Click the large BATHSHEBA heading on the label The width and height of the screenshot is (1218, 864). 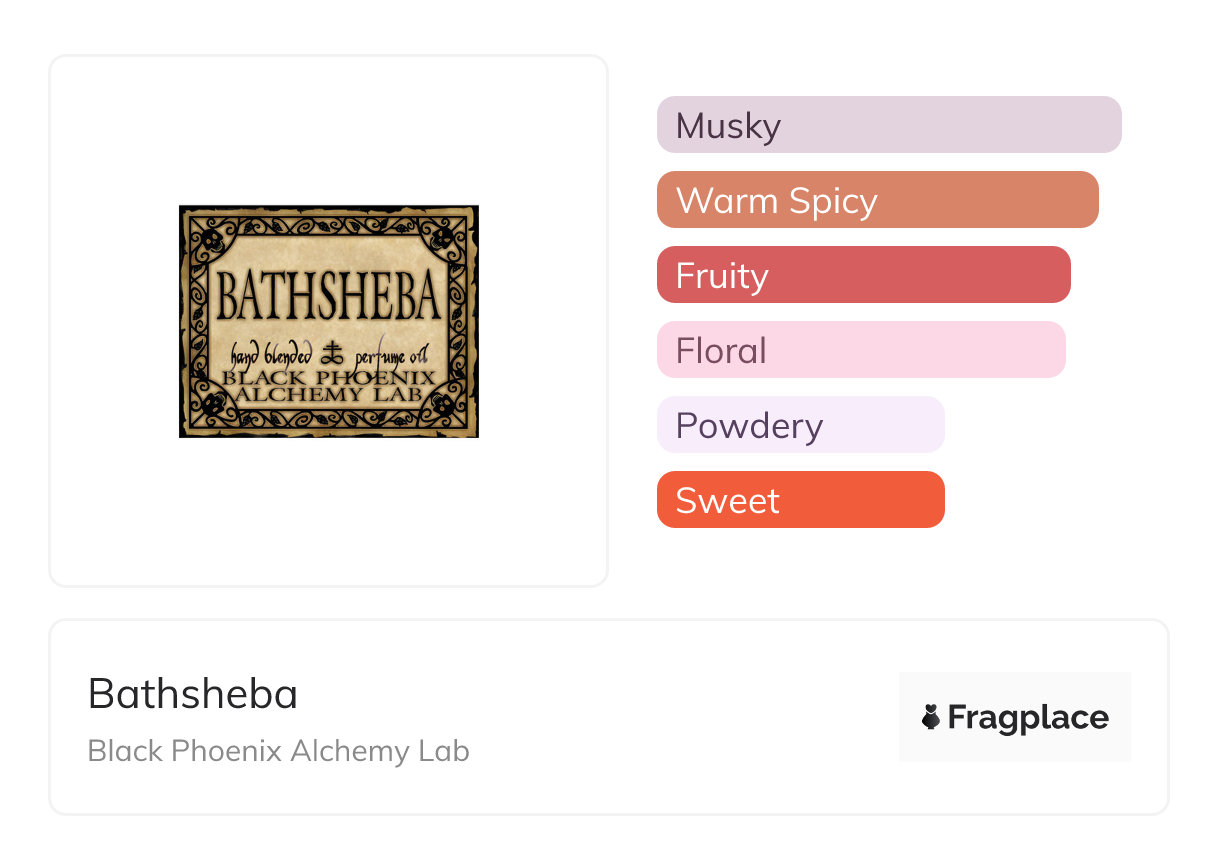click(x=329, y=297)
